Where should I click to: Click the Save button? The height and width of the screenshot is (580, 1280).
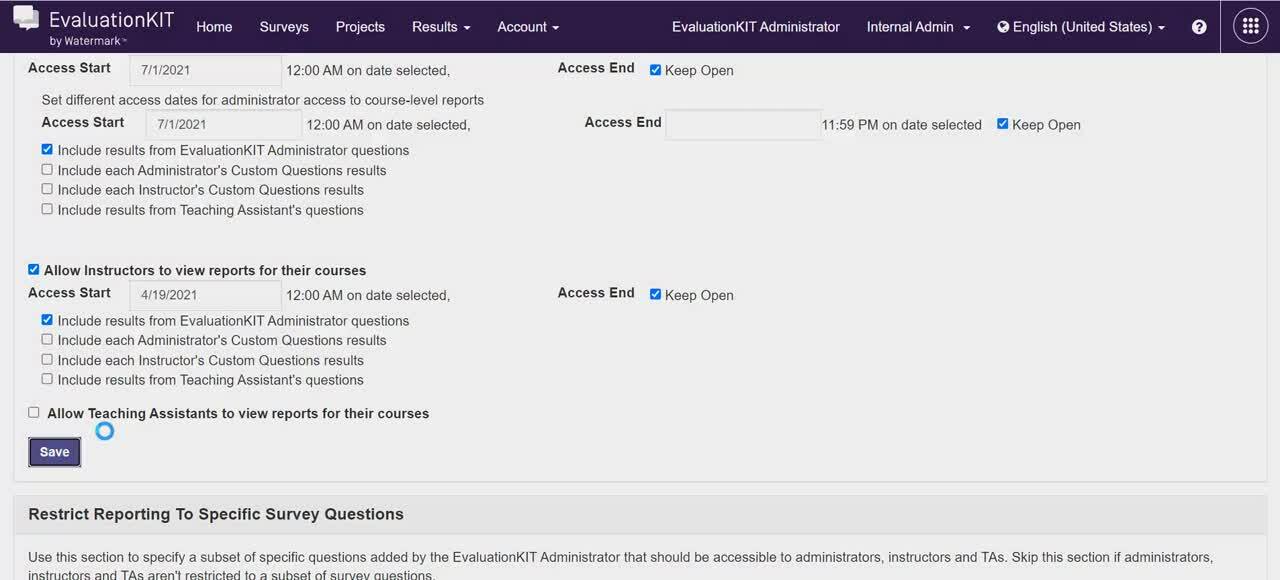pyautogui.click(x=54, y=452)
